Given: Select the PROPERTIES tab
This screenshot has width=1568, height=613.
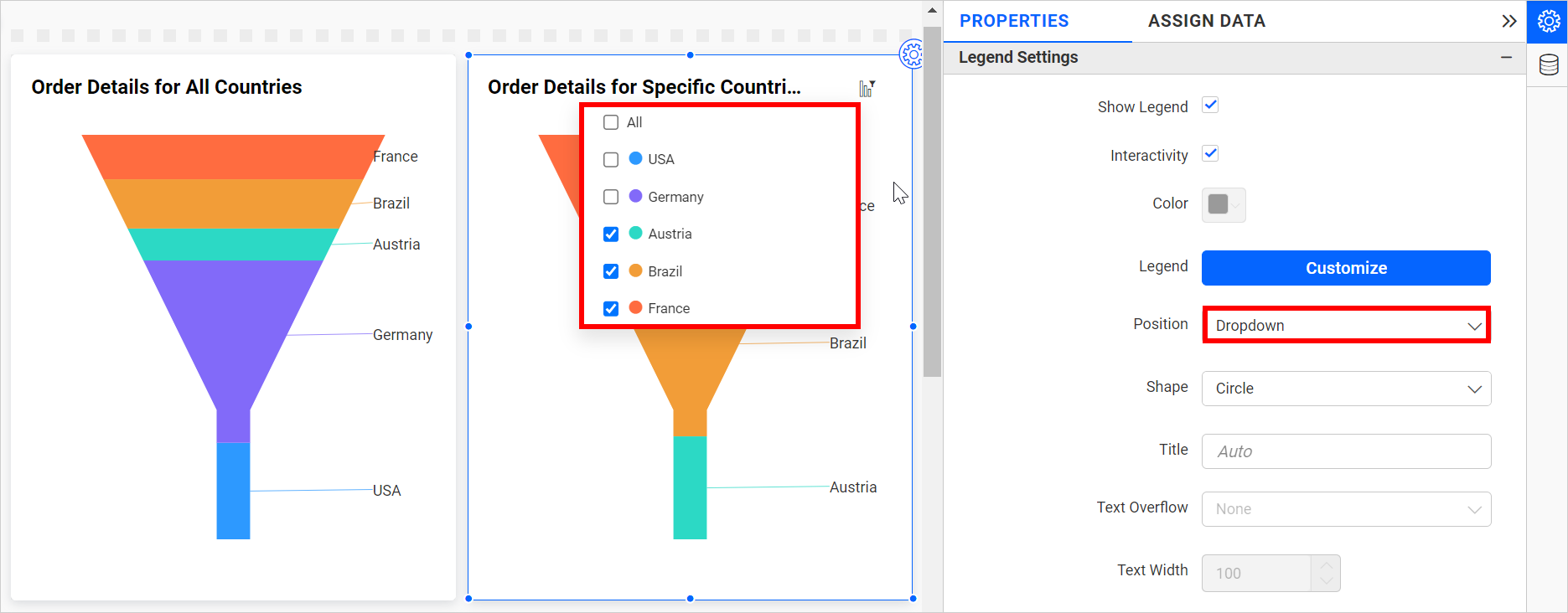Looking at the screenshot, I should point(1014,21).
